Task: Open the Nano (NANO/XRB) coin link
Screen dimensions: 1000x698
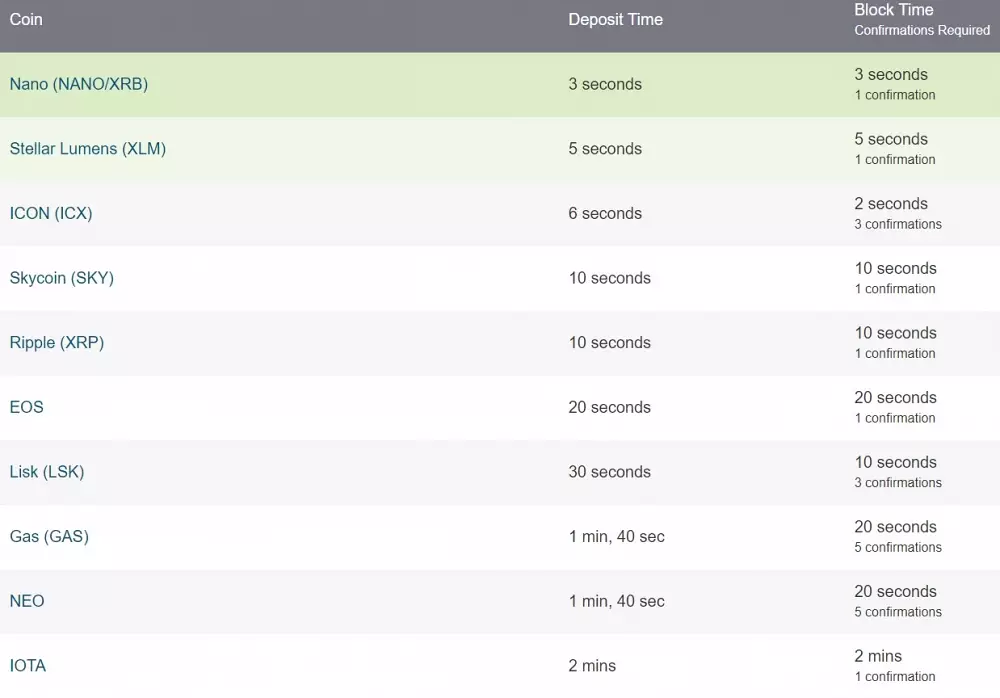Action: tap(79, 84)
